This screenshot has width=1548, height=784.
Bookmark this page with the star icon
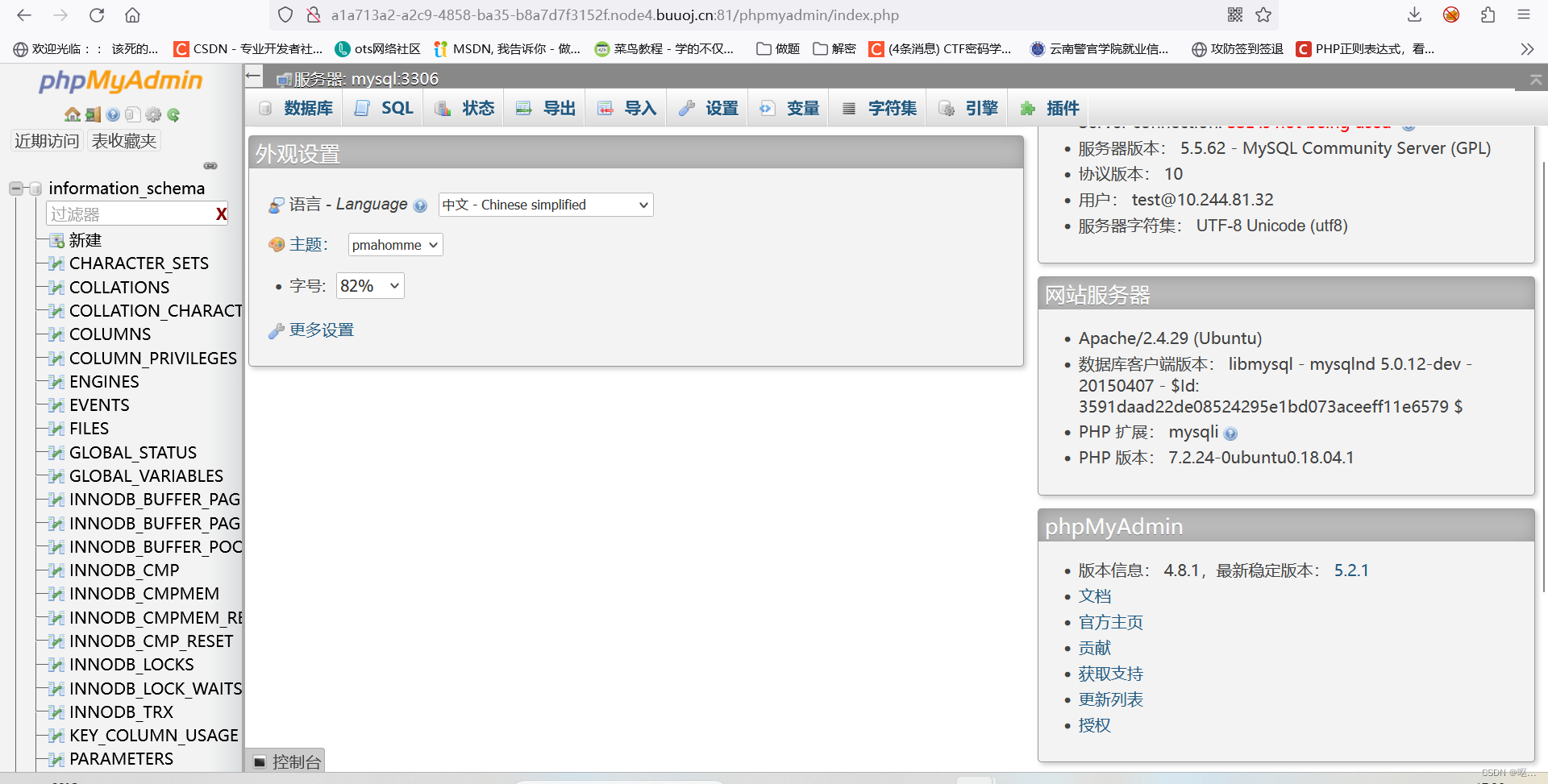[1263, 15]
